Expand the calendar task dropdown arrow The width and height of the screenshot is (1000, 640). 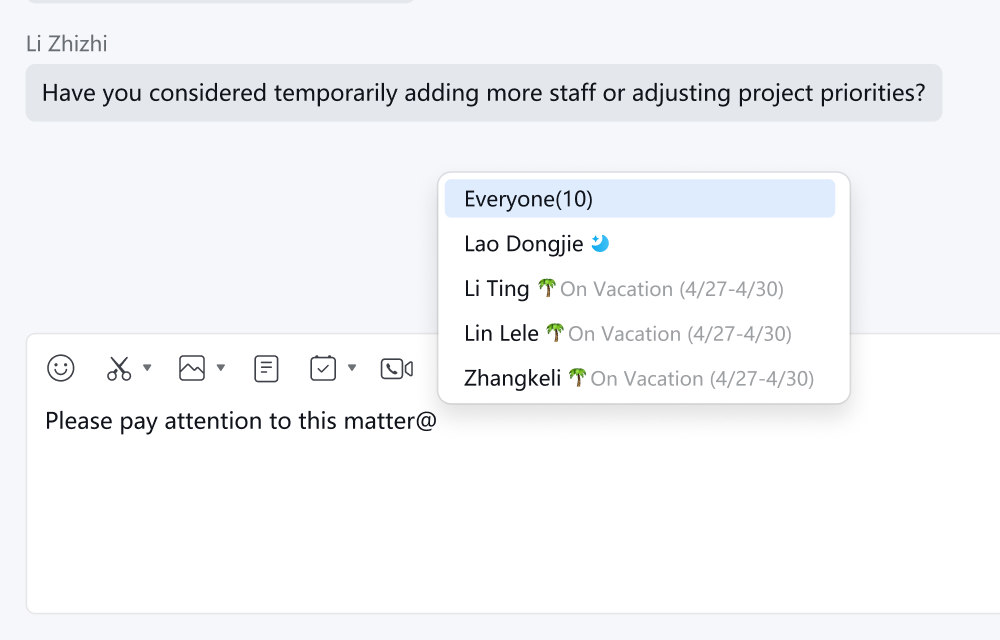tap(352, 368)
